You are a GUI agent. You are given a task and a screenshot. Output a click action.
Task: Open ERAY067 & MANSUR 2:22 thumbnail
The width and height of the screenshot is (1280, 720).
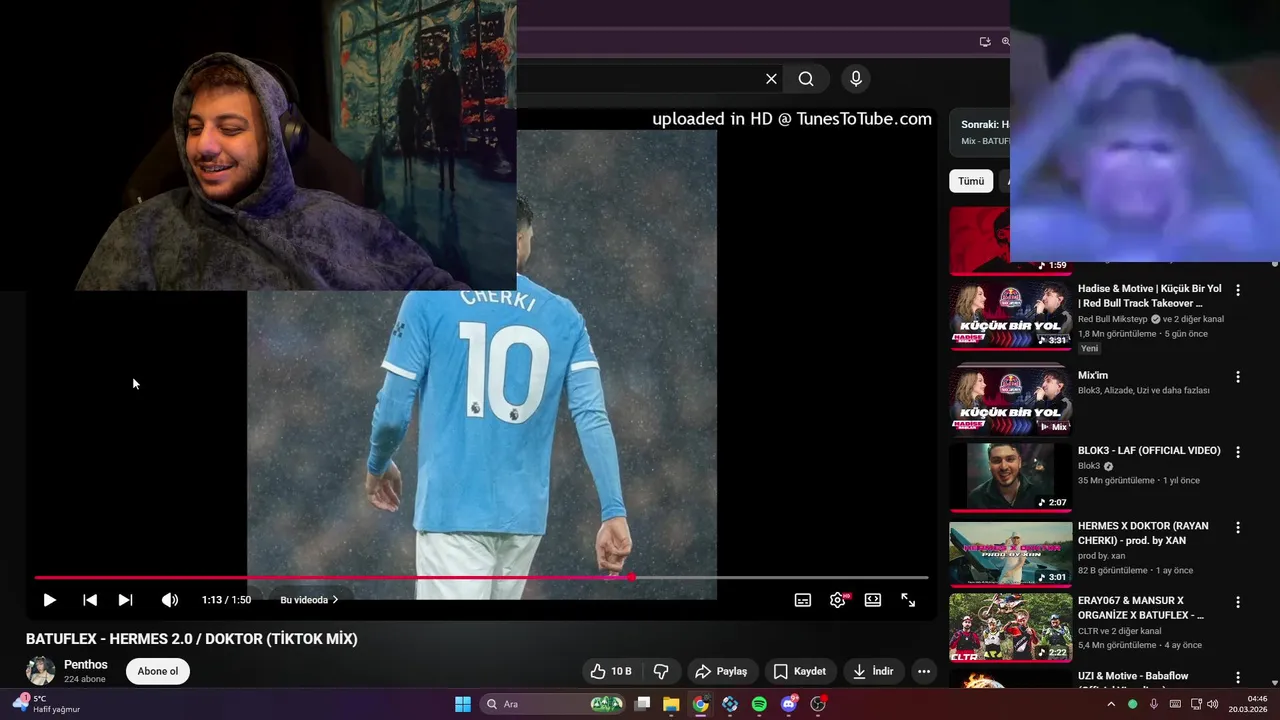coord(1010,628)
